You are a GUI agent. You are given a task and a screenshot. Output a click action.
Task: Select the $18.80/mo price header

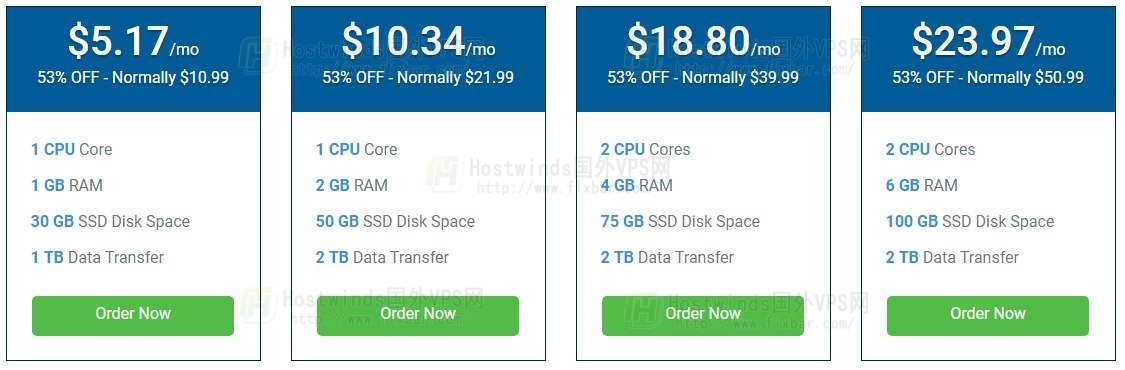[703, 41]
